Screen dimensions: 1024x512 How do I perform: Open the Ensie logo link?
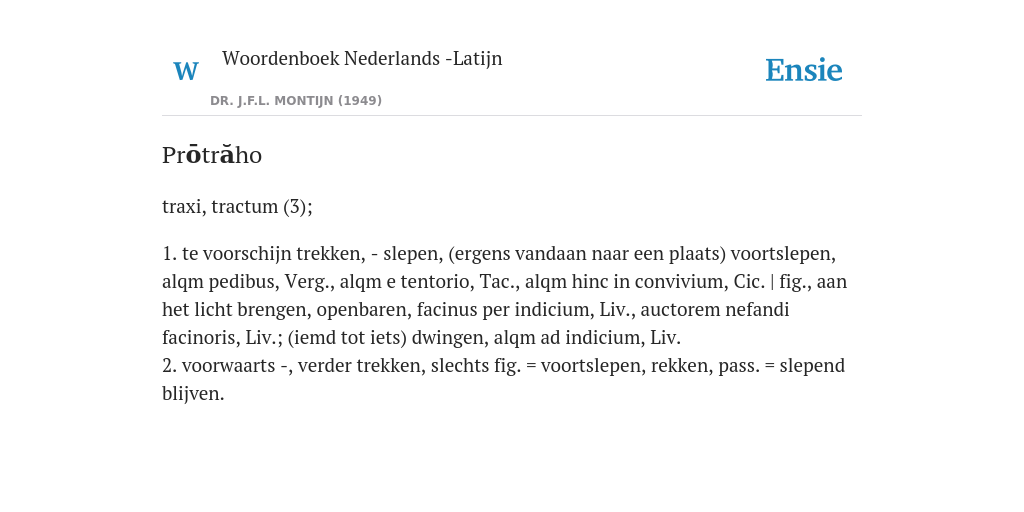coord(803,70)
